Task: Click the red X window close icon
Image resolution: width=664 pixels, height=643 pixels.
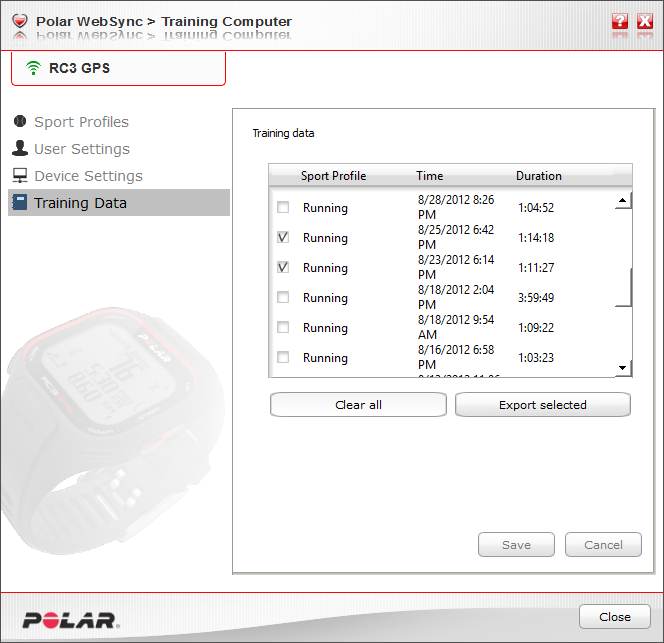Action: click(x=645, y=21)
